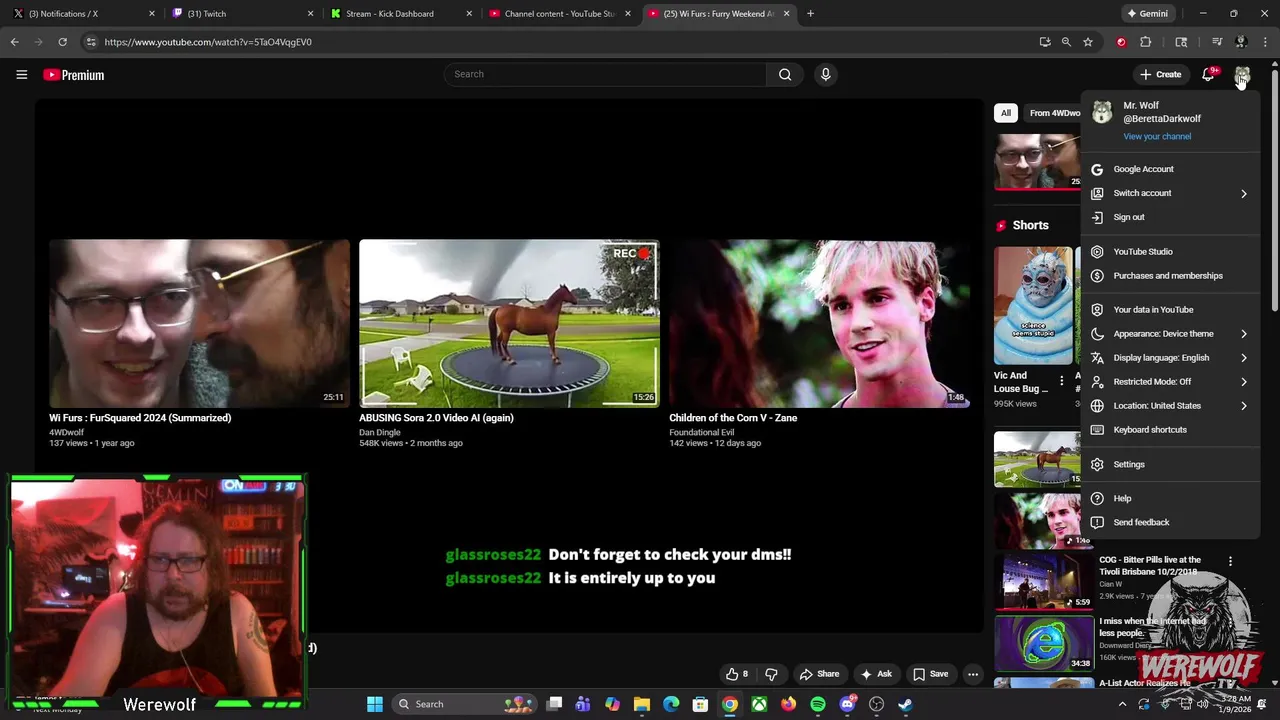1280x720 pixels.
Task: Click the Create button
Action: click(x=1161, y=75)
